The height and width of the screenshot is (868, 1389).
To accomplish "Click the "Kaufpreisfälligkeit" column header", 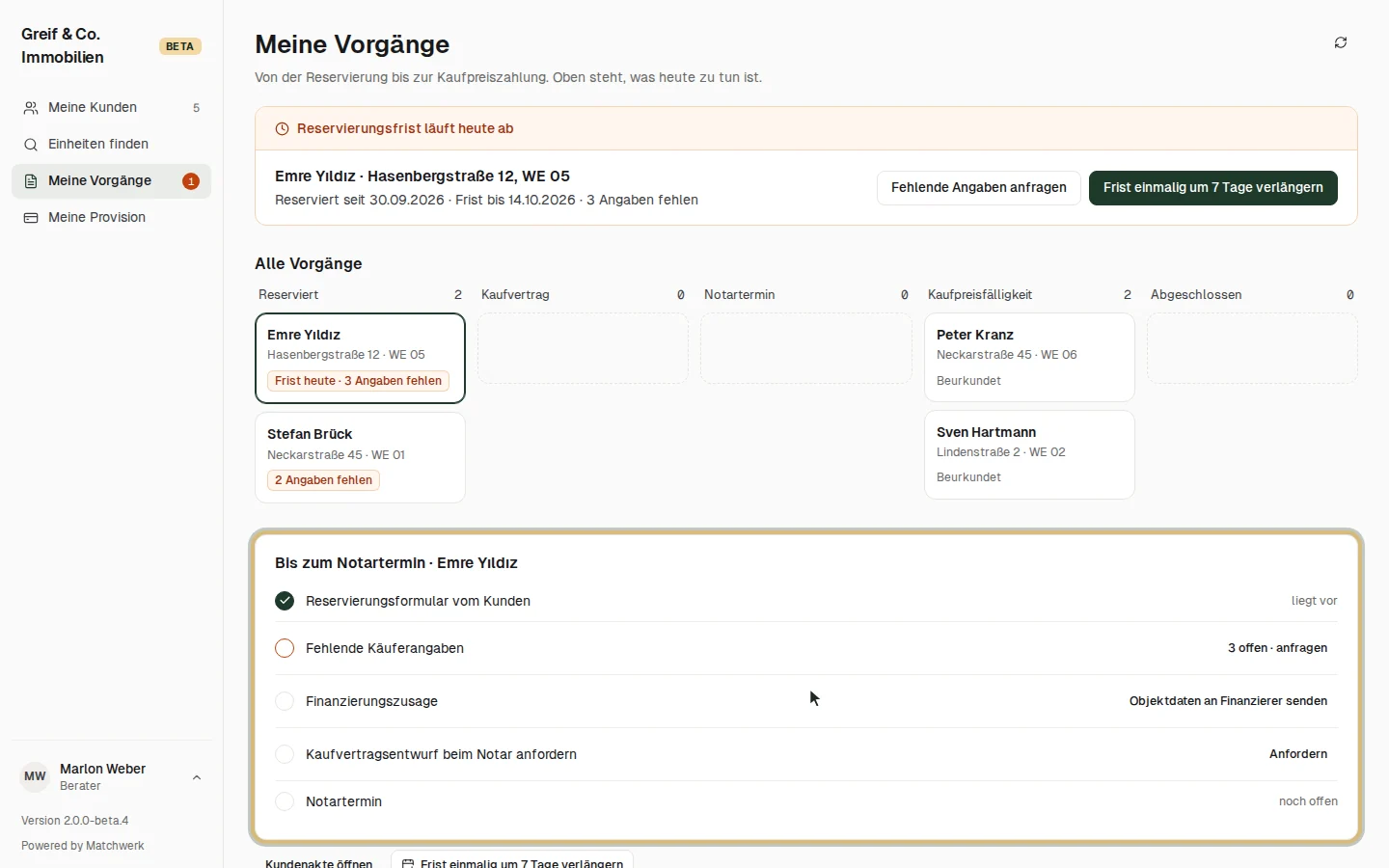I will click(980, 295).
